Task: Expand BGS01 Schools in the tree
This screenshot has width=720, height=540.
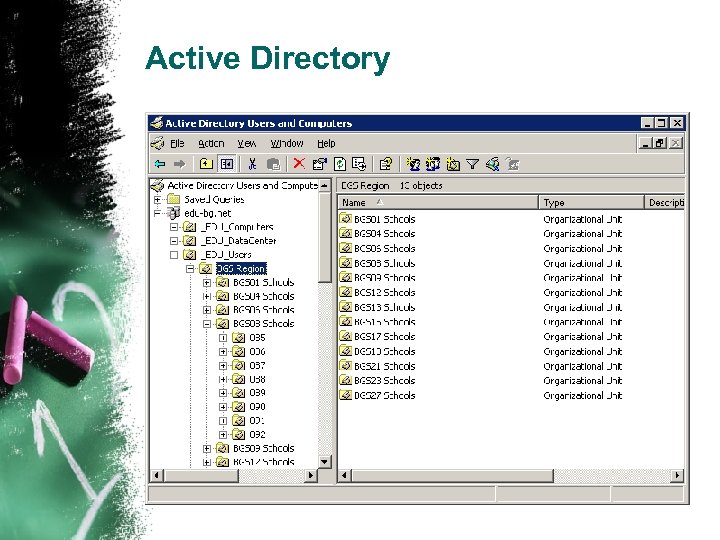Action: [207, 282]
